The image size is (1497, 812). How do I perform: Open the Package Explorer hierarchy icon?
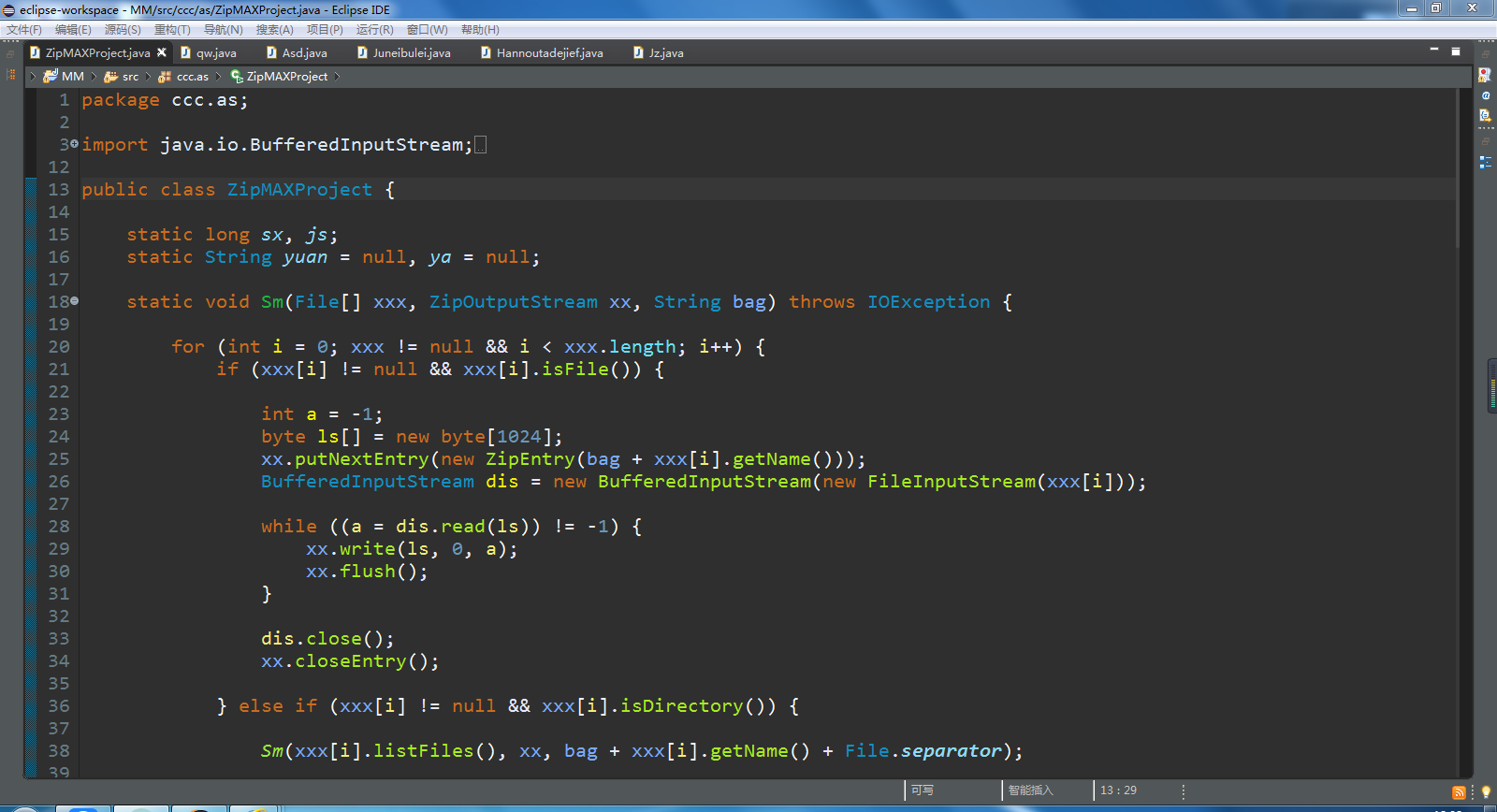11,74
